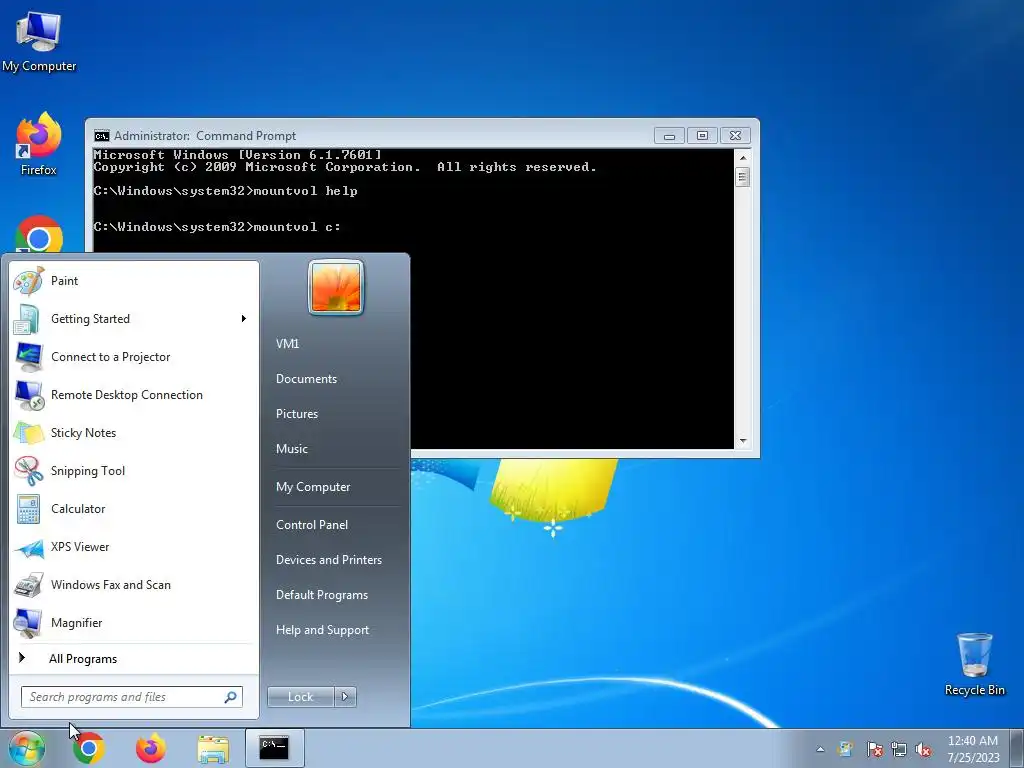This screenshot has width=1024, height=768.
Task: Open Pictures from the Start menu
Action: coord(296,414)
